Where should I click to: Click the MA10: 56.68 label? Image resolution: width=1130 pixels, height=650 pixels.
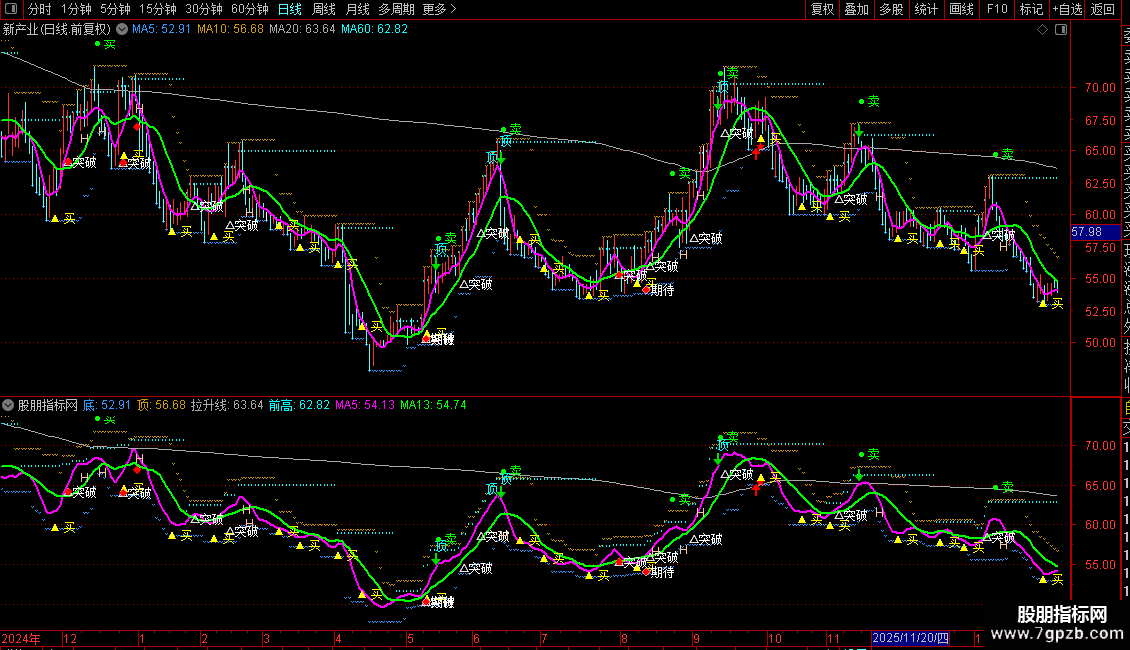pos(231,29)
